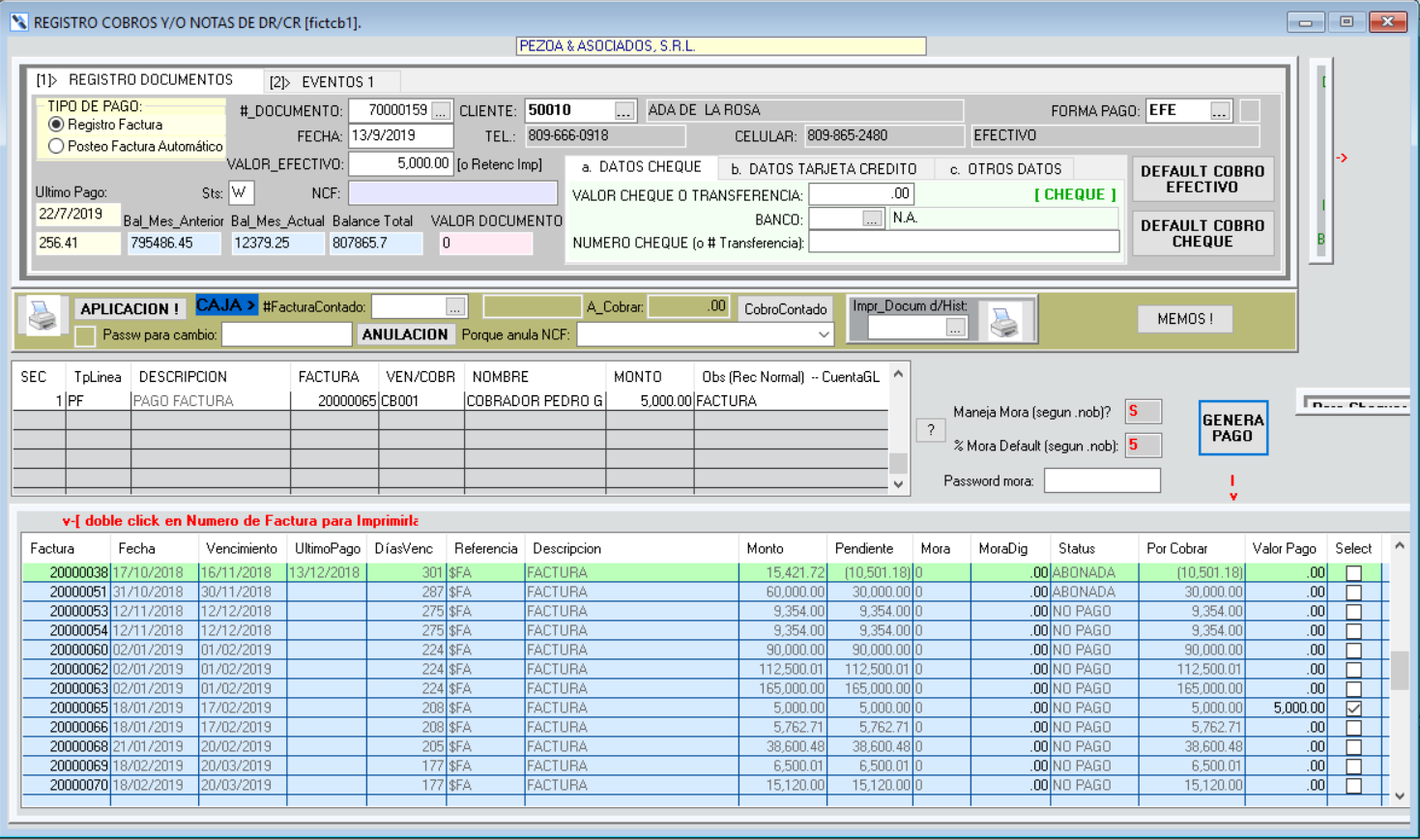The height and width of the screenshot is (840, 1420).
Task: Click the Password mora input field
Action: point(1102,481)
